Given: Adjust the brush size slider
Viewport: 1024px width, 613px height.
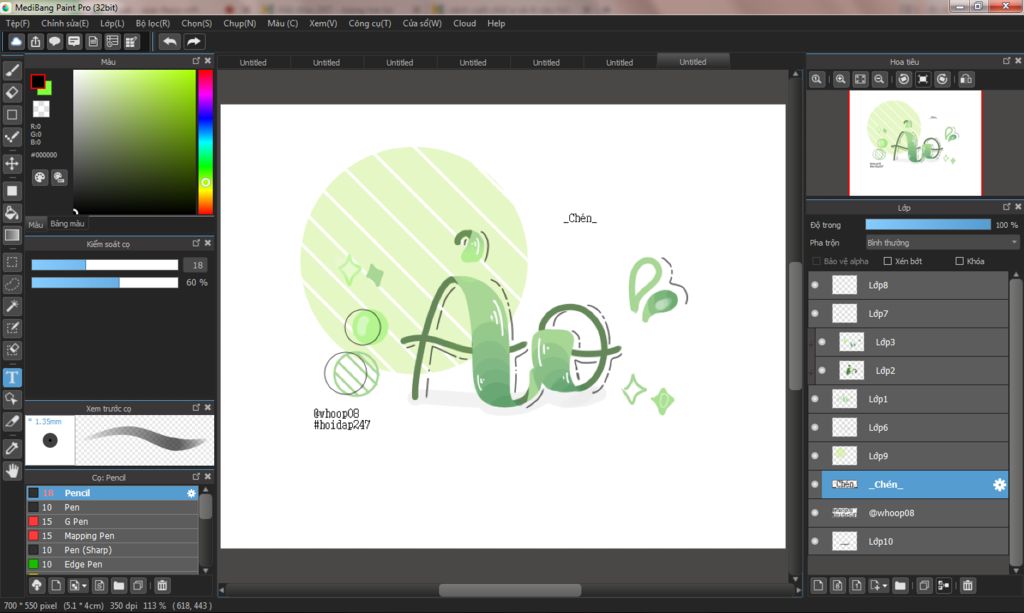Looking at the screenshot, I should pyautogui.click(x=104, y=265).
